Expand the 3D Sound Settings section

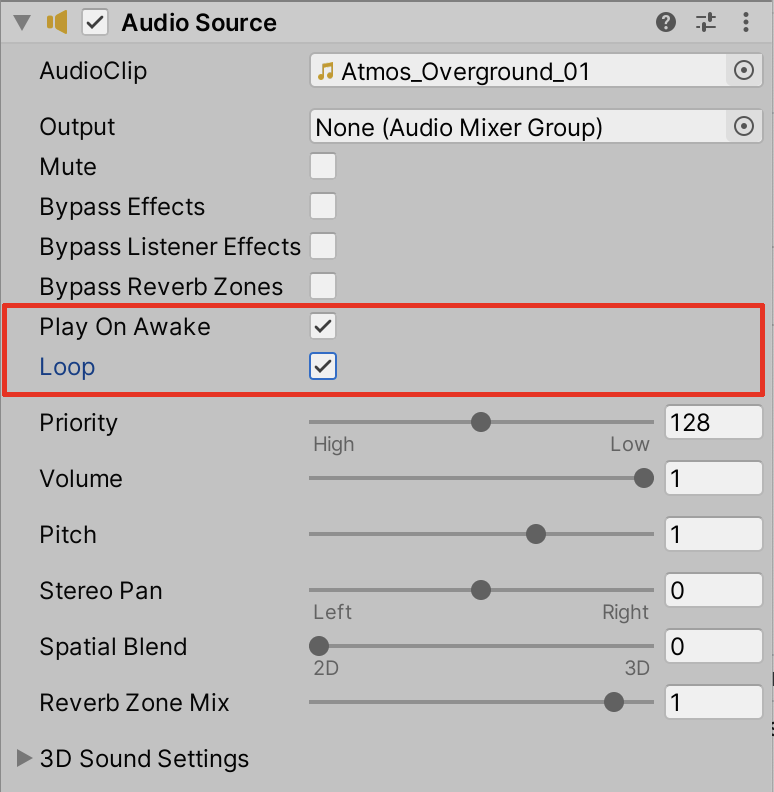(24, 758)
